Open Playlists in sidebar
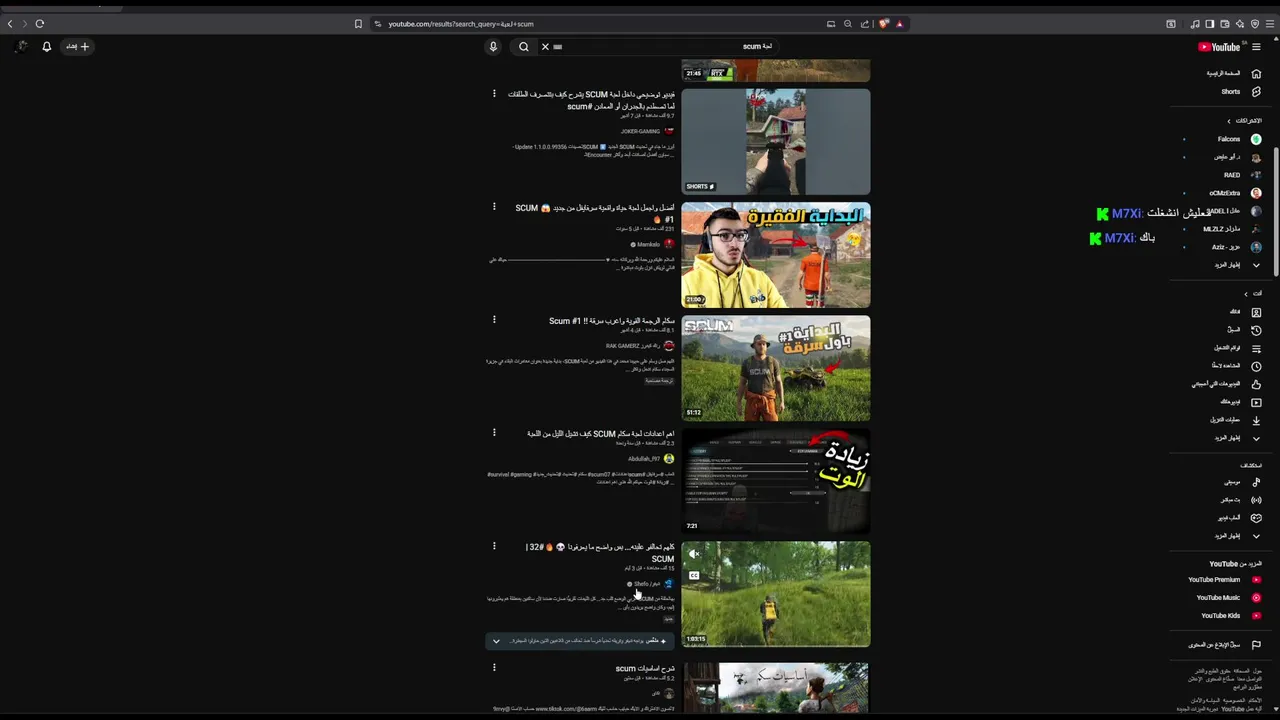 coord(1237,348)
